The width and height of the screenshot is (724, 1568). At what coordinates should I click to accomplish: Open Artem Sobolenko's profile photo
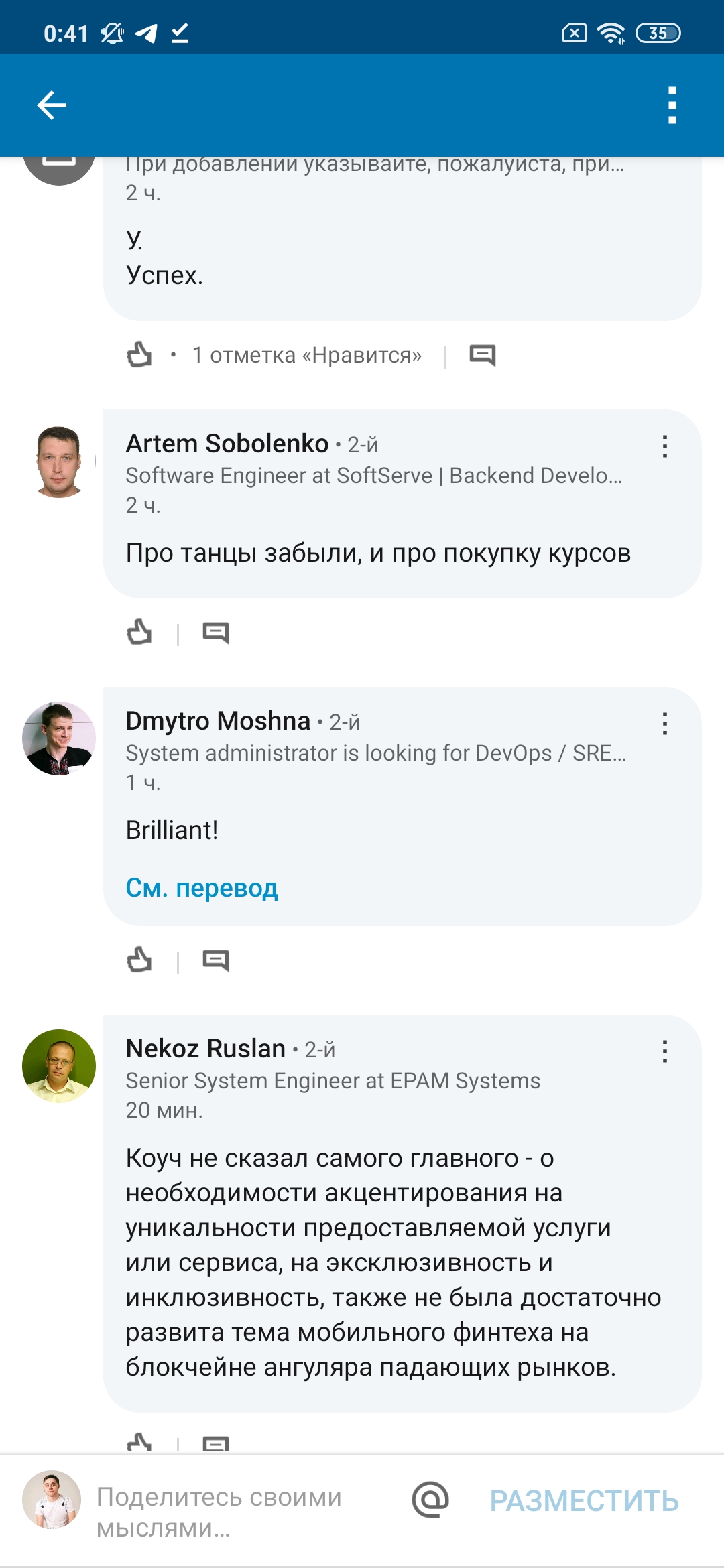[x=59, y=462]
